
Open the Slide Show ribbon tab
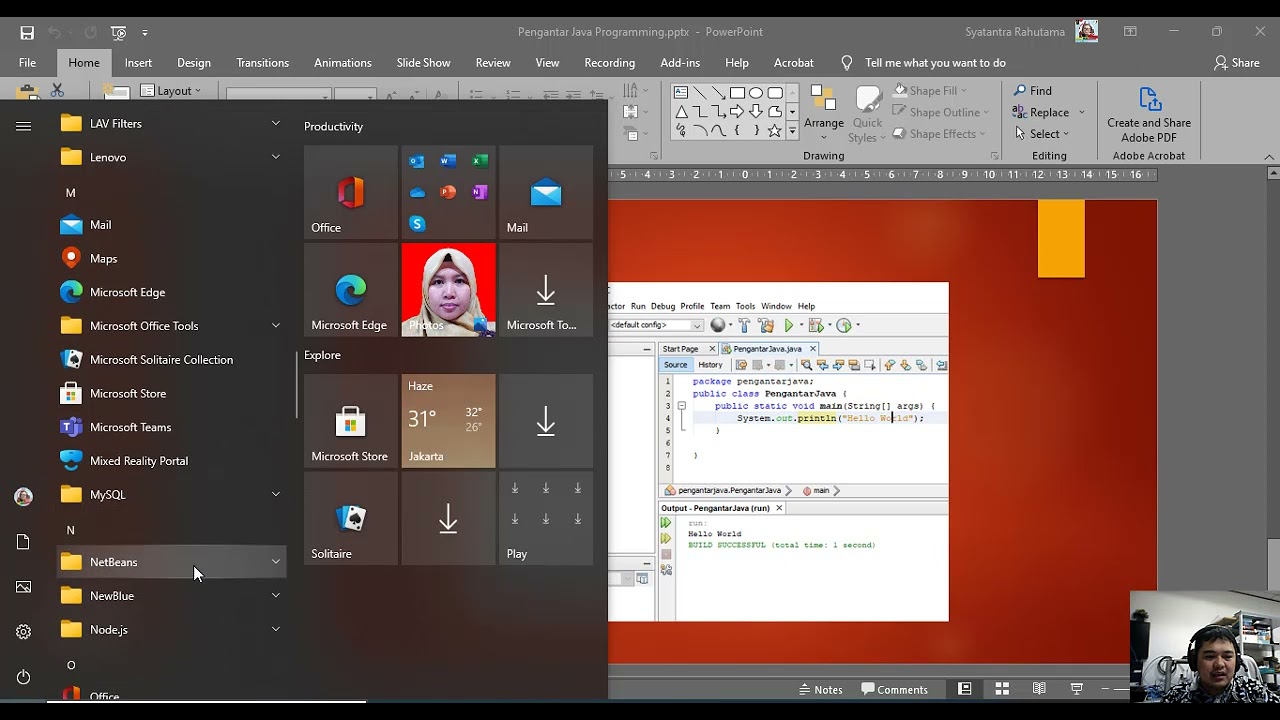423,63
